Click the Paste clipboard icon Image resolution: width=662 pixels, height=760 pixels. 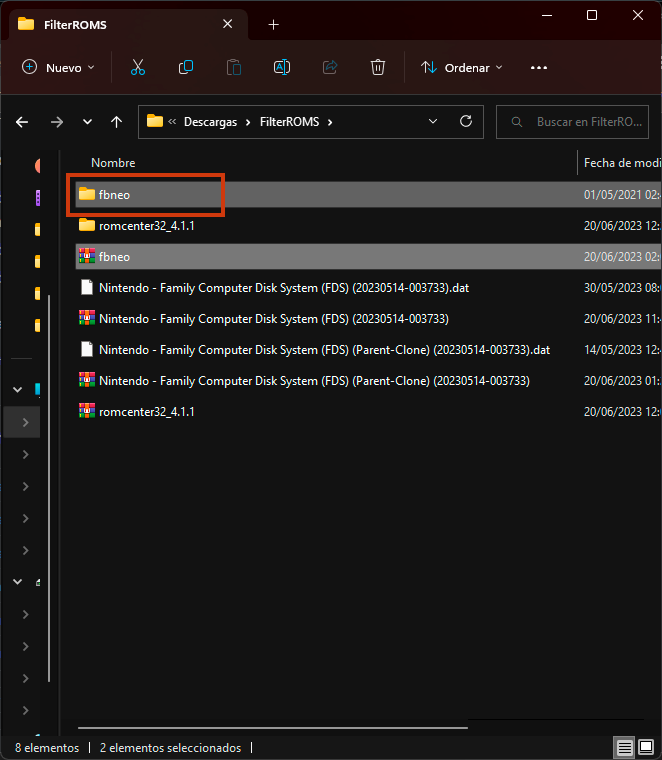point(234,67)
